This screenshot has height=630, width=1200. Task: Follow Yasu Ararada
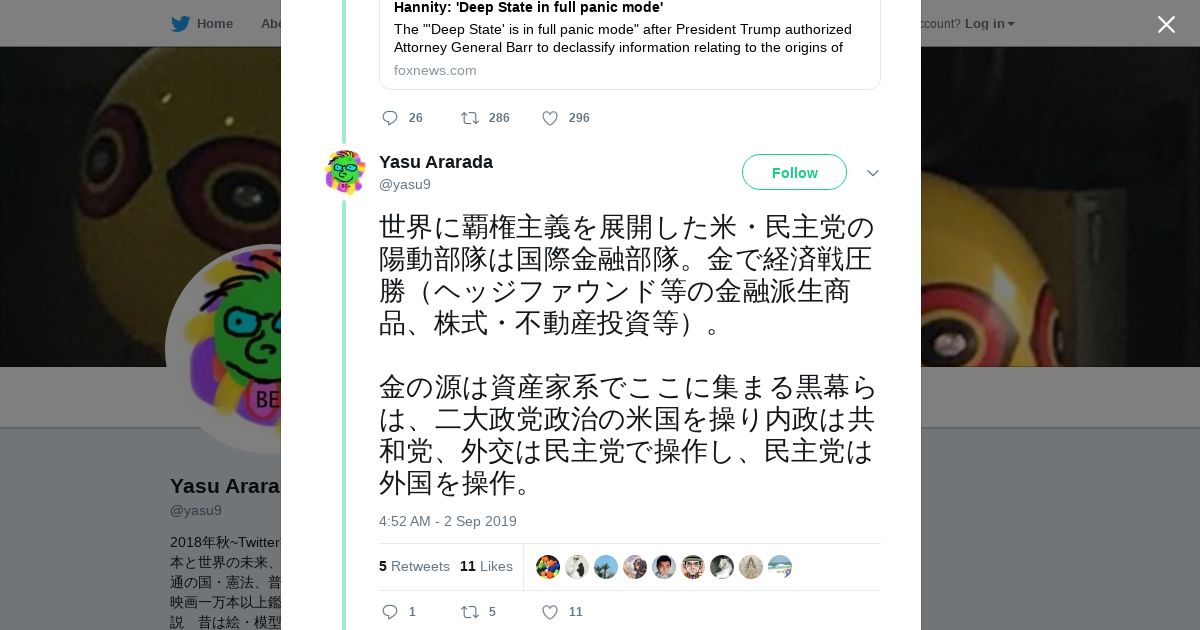click(794, 172)
